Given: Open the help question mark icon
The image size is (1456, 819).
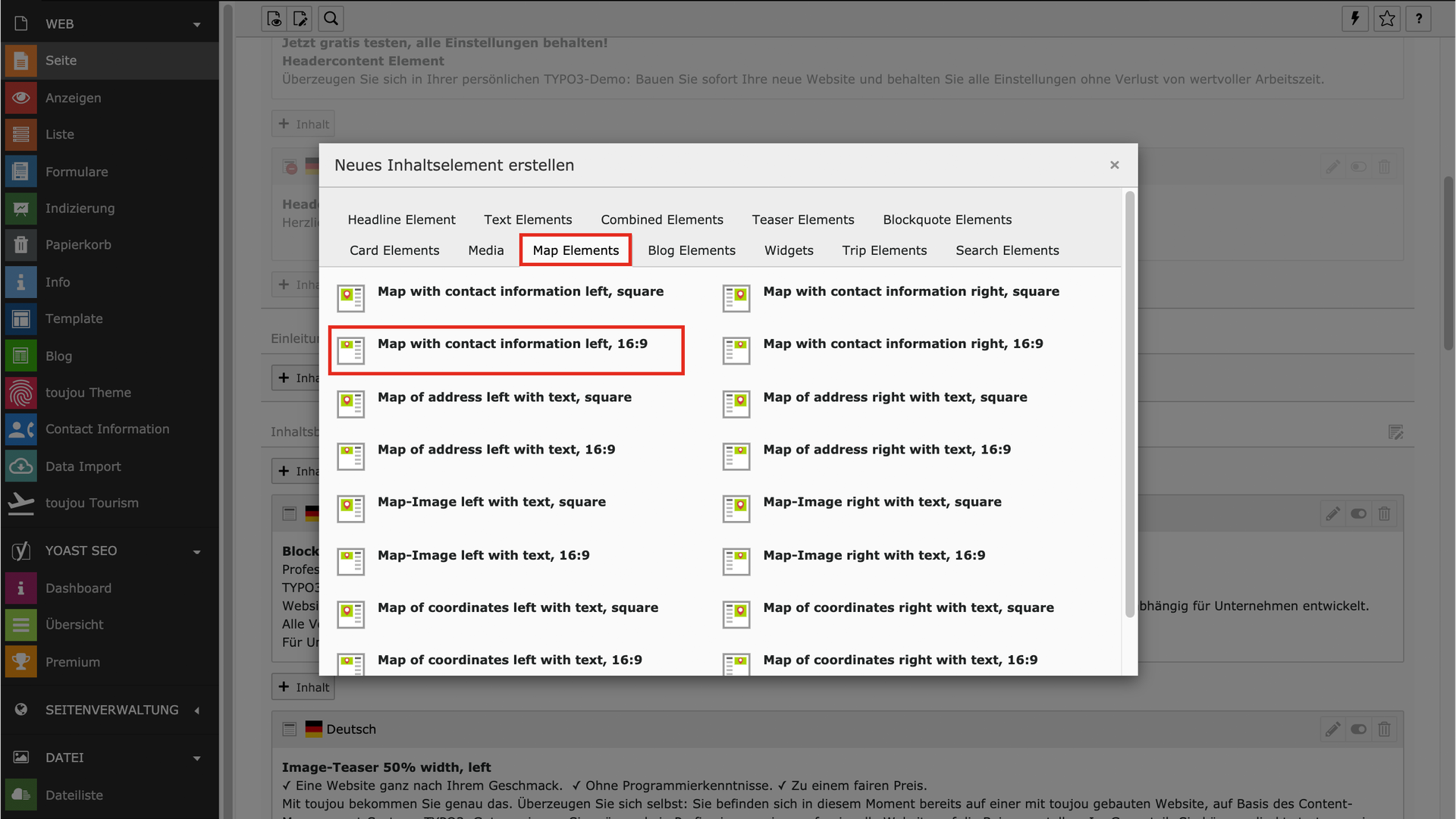Looking at the screenshot, I should click(1419, 19).
